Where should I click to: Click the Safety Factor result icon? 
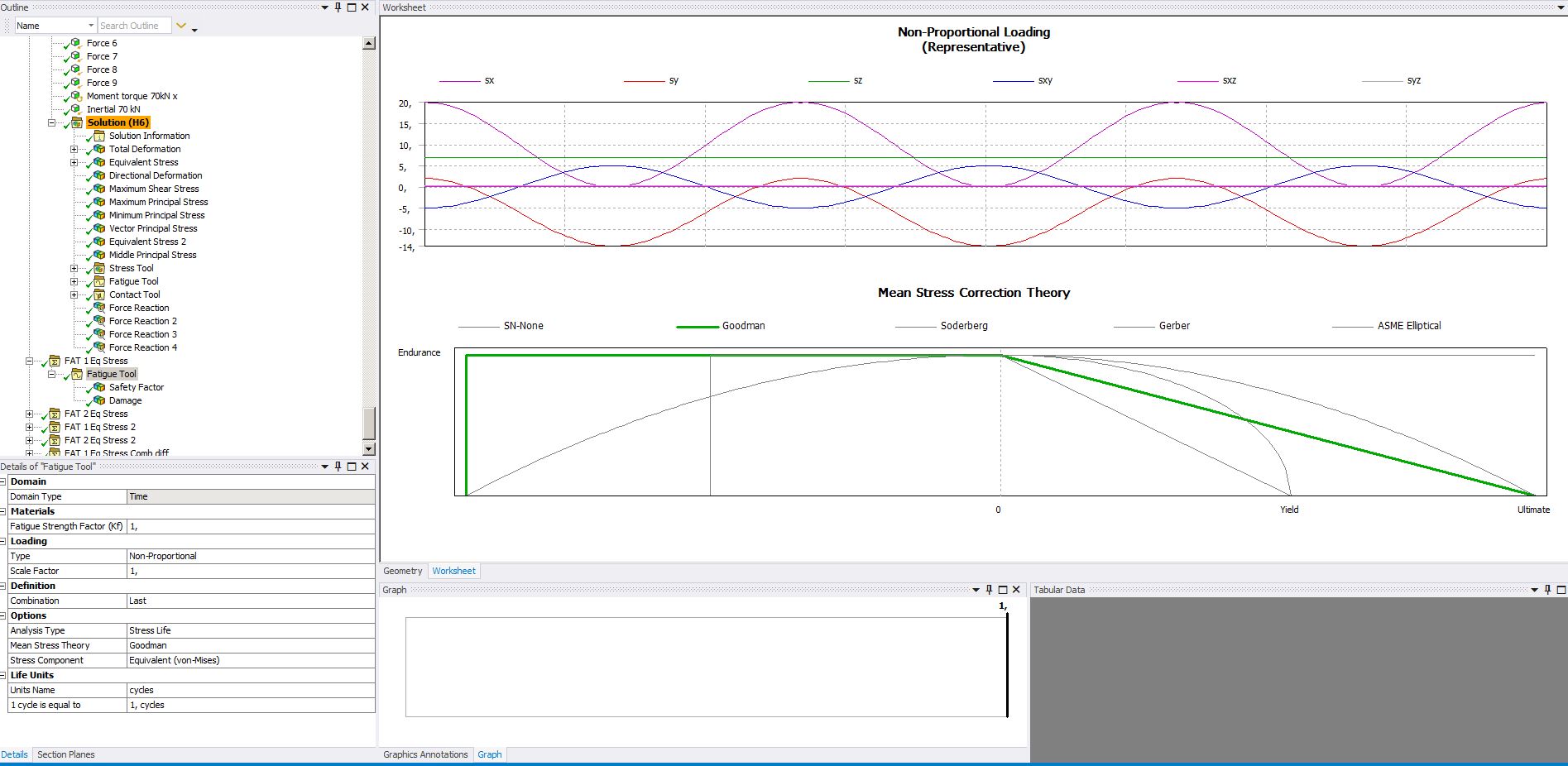[99, 387]
